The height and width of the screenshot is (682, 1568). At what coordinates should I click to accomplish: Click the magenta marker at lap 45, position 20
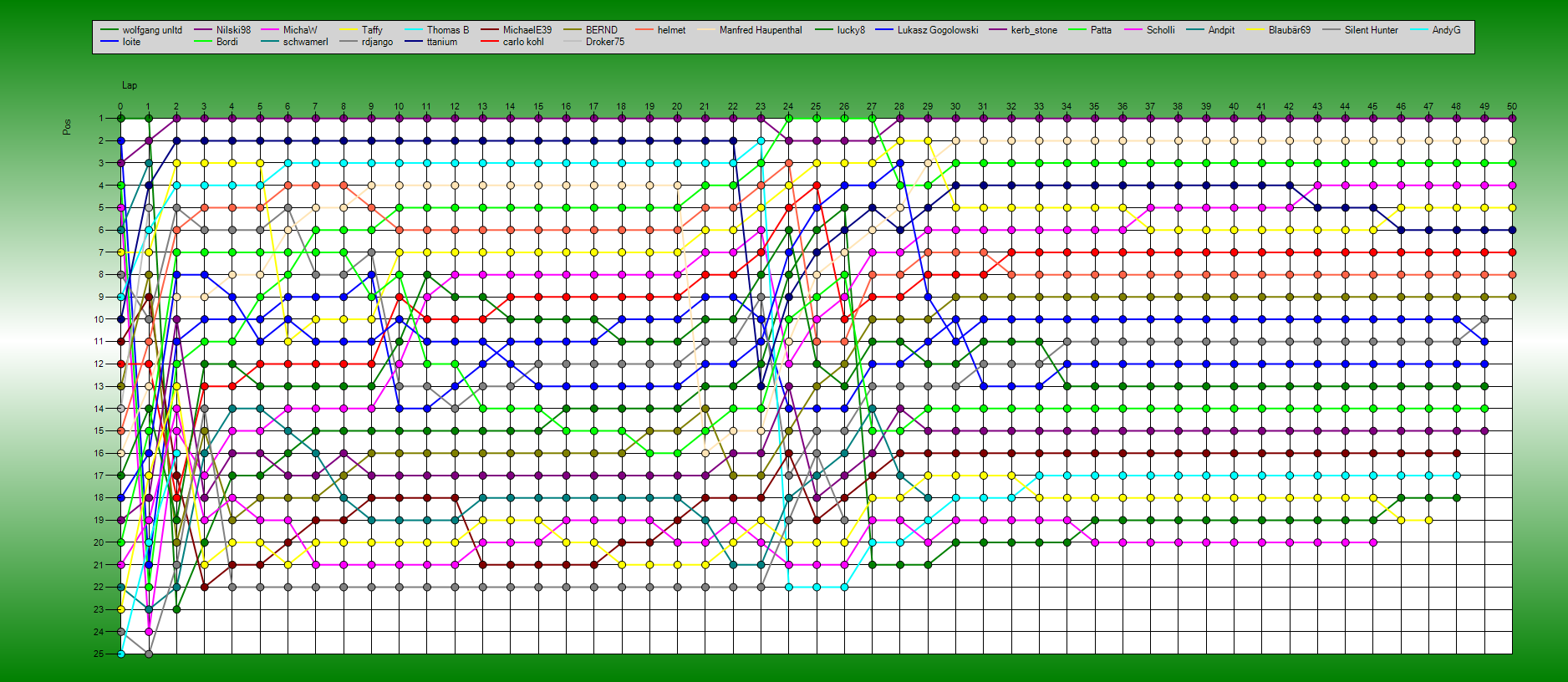click(x=1372, y=542)
